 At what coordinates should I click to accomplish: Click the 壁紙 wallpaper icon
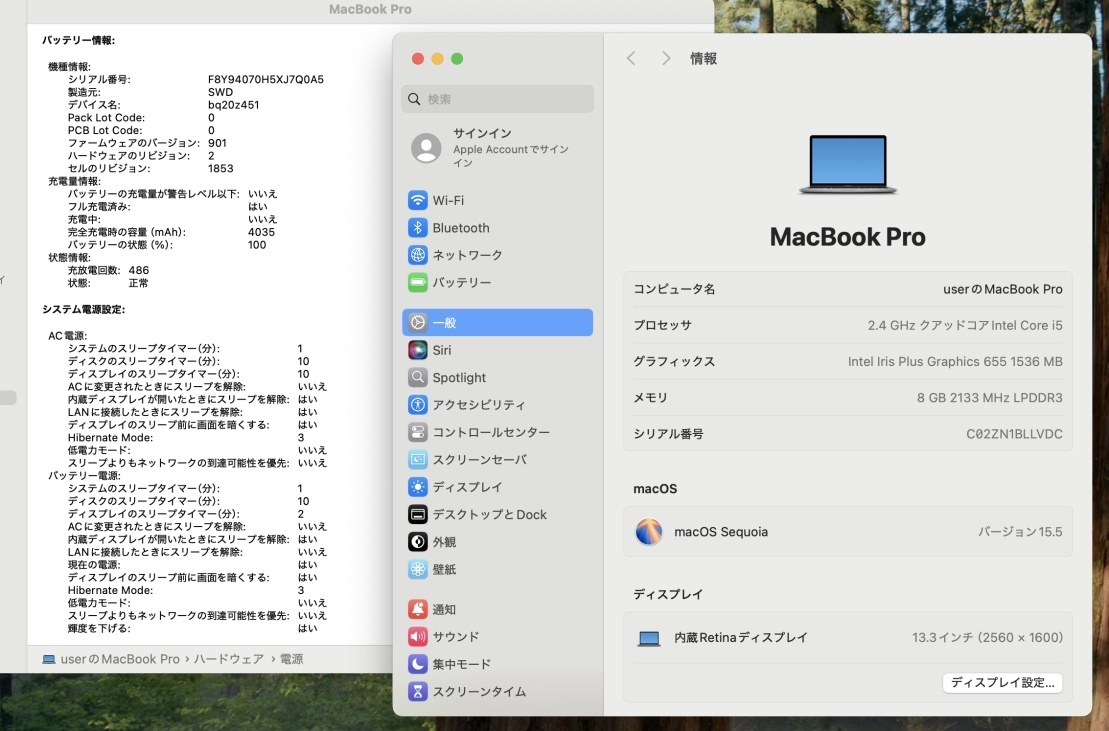click(417, 569)
